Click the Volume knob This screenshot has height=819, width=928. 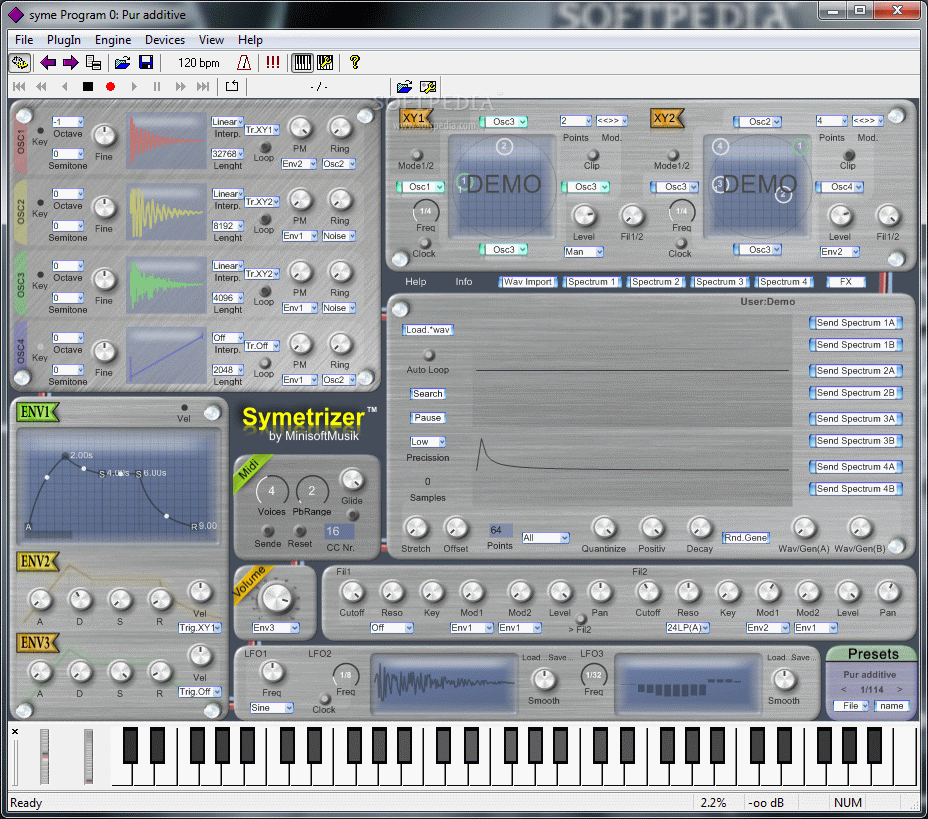276,598
